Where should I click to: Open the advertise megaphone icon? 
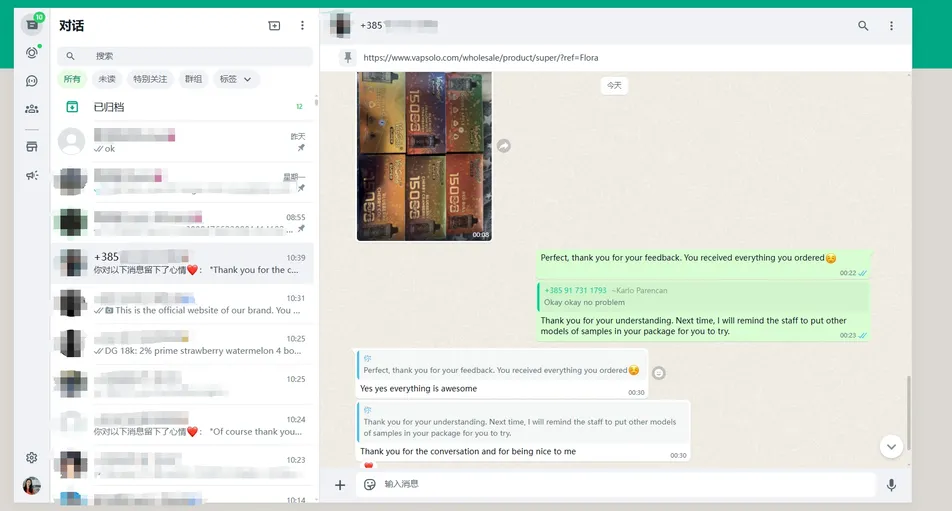coord(32,175)
